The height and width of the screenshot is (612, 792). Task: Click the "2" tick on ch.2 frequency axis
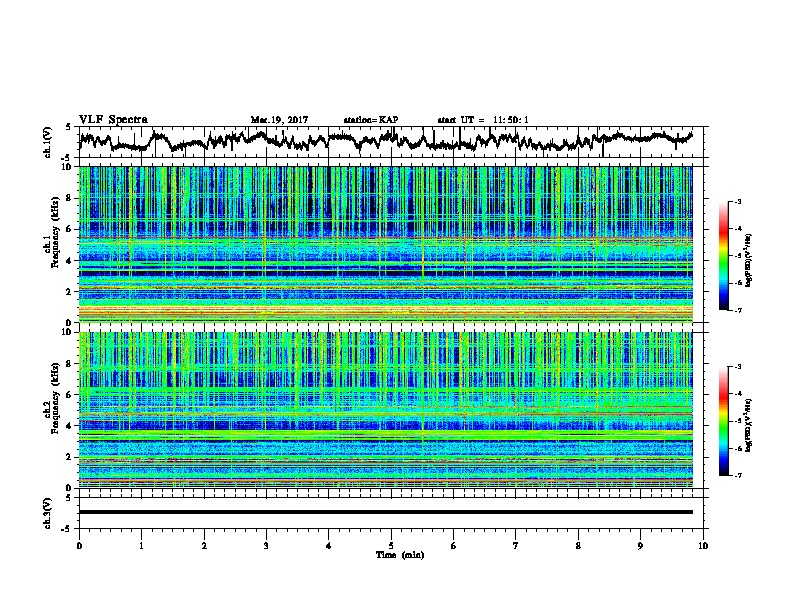(71, 457)
